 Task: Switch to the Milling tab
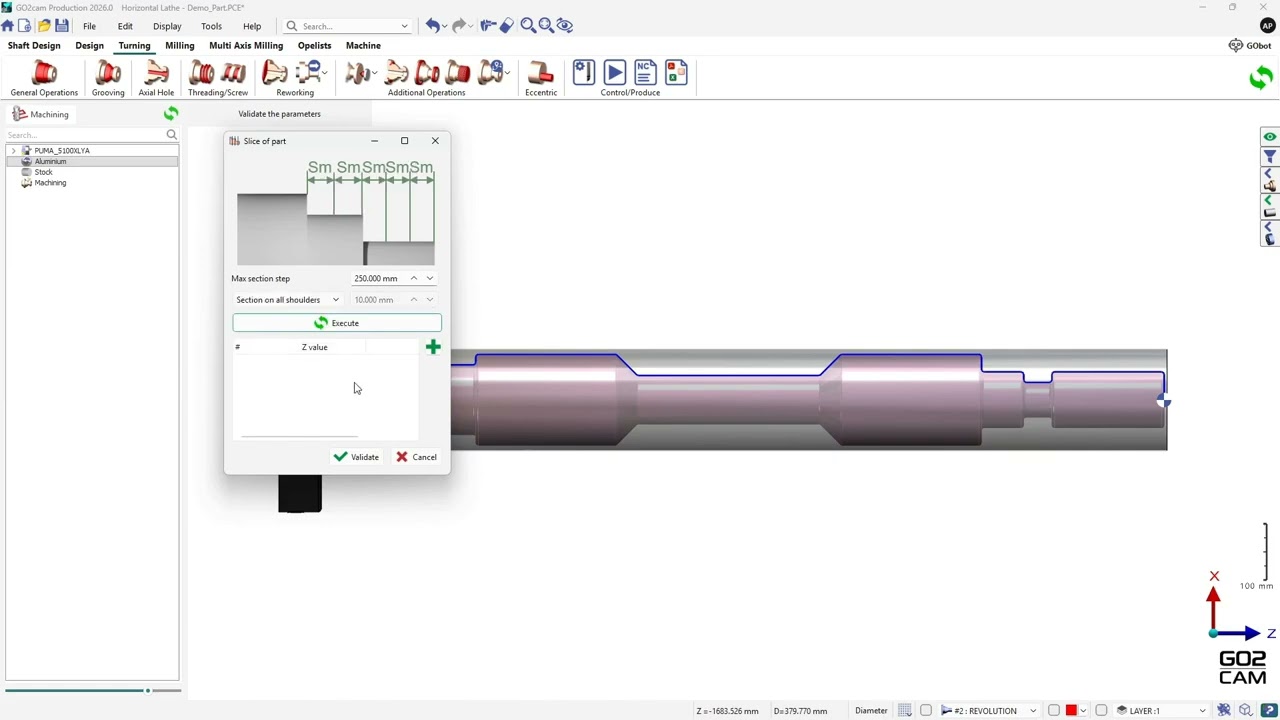180,45
